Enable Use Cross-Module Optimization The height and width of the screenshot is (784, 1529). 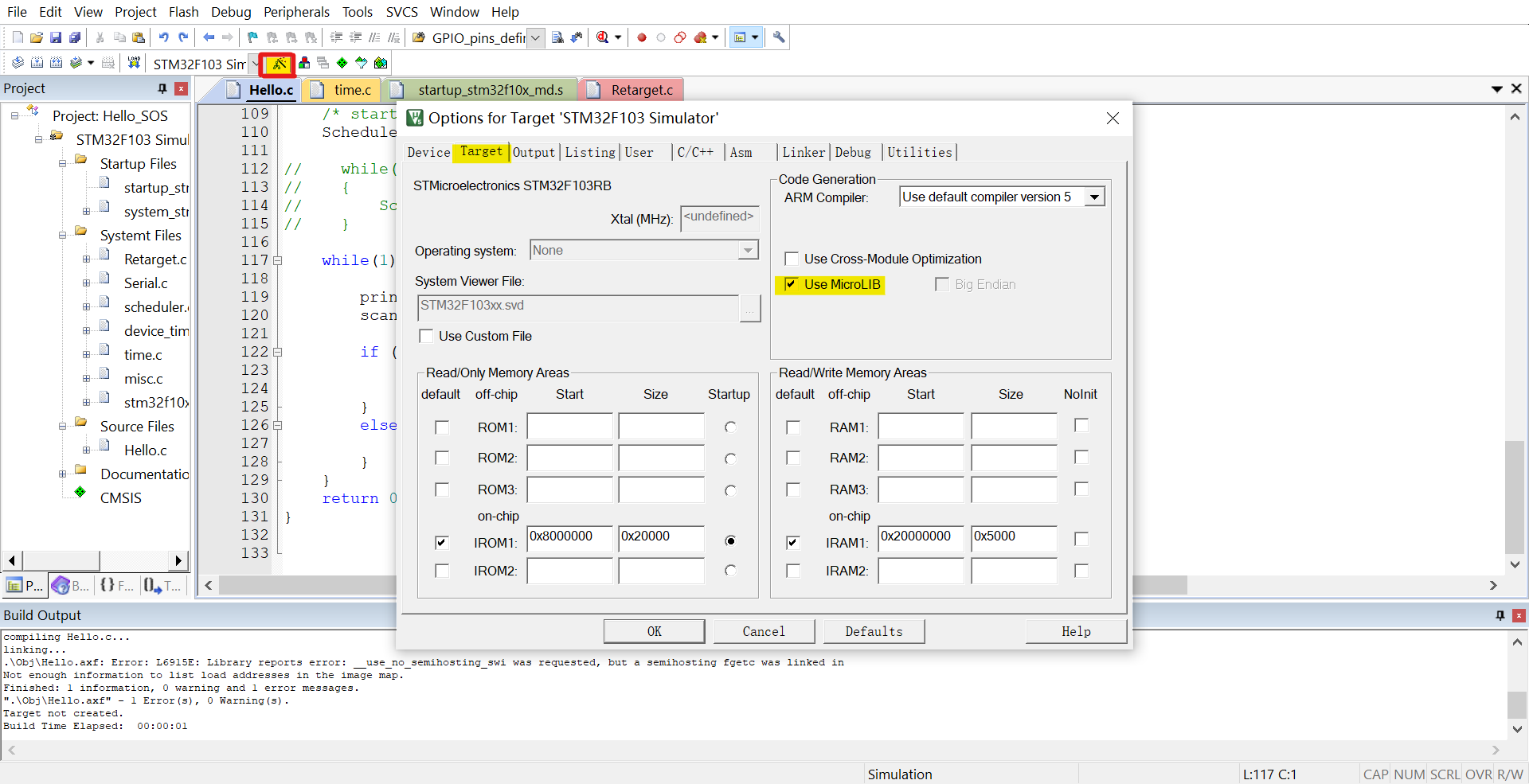(792, 259)
